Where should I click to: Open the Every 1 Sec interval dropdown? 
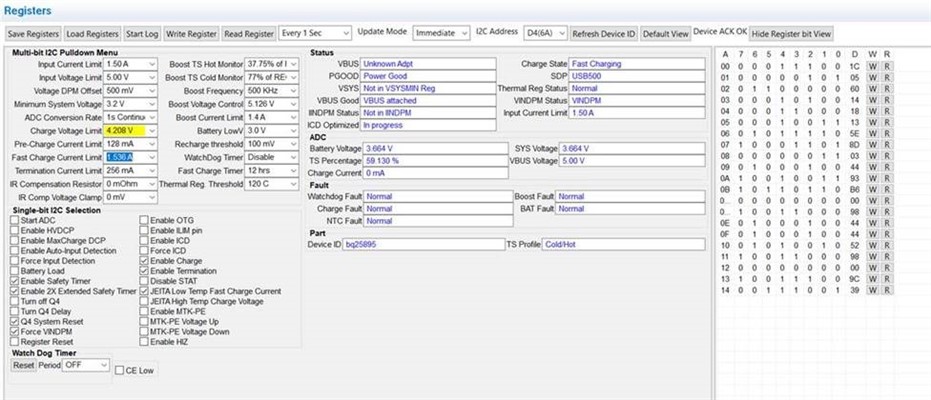click(x=315, y=33)
